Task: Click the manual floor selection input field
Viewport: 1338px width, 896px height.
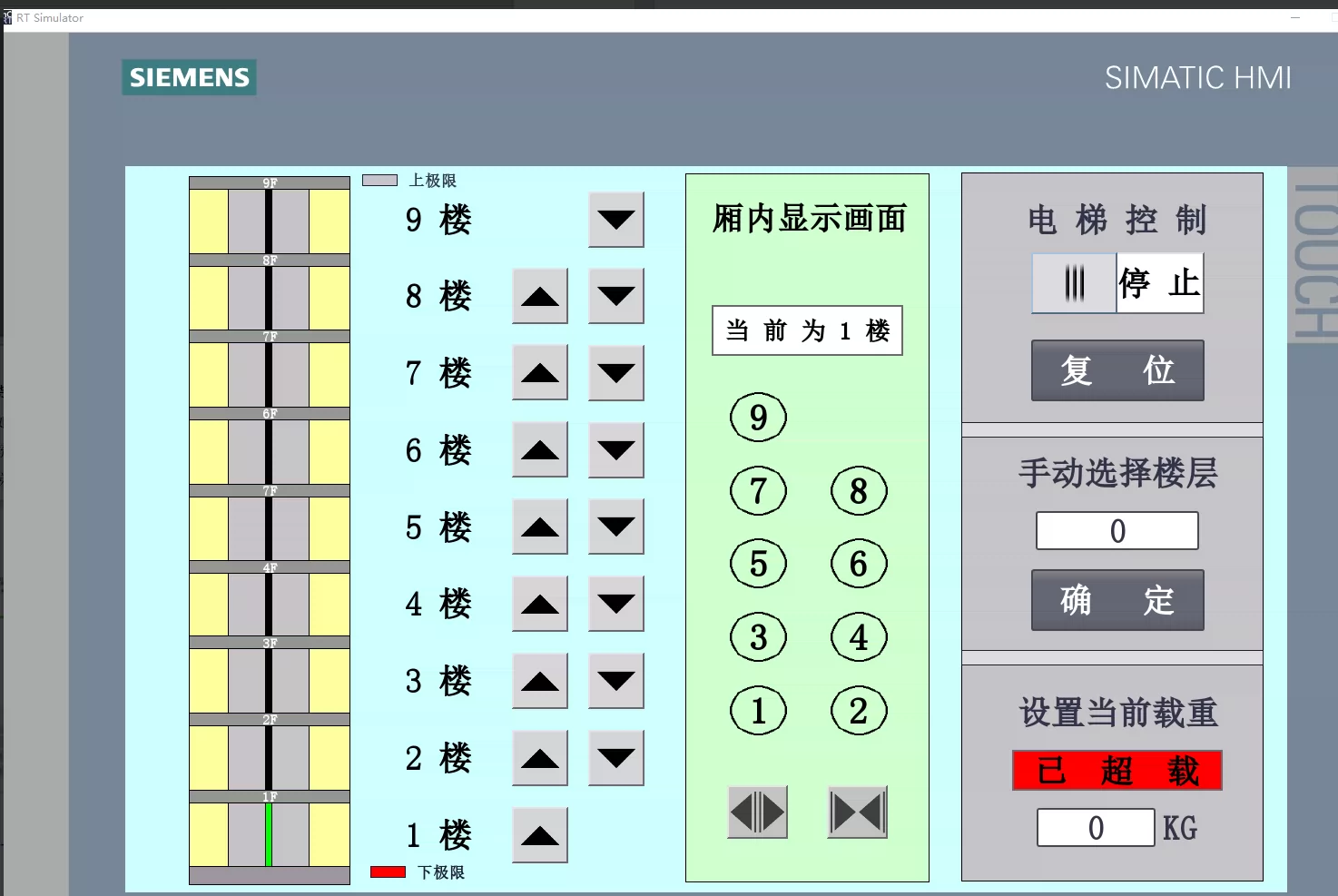Action: tap(1117, 531)
